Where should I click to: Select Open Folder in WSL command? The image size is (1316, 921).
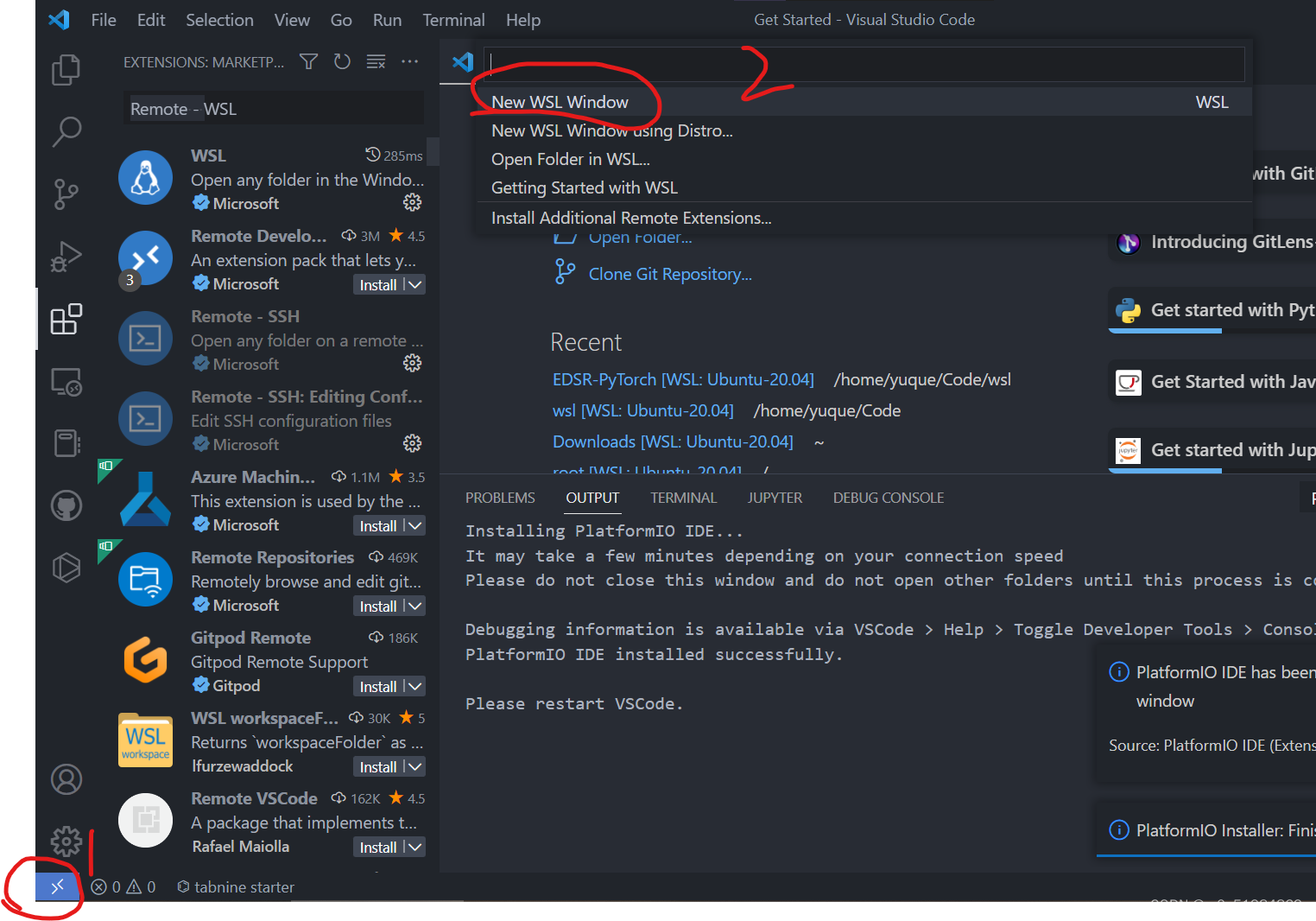(864, 159)
